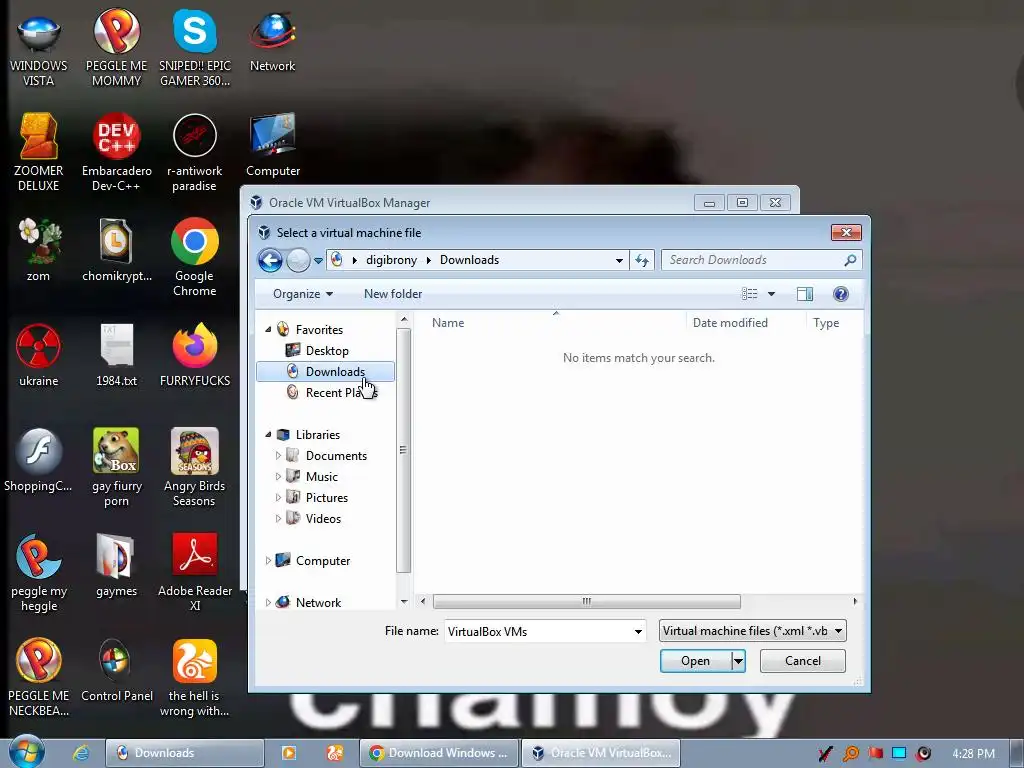
Task: Open the Internet Explorer taskbar icon
Action: pyautogui.click(x=81, y=753)
